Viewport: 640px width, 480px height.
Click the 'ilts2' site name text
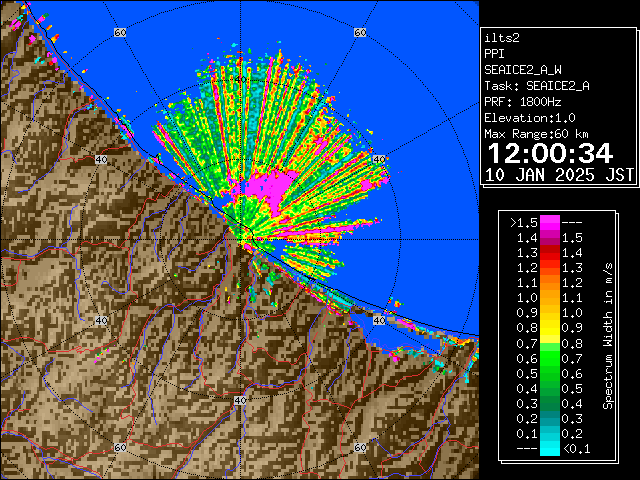tap(502, 38)
